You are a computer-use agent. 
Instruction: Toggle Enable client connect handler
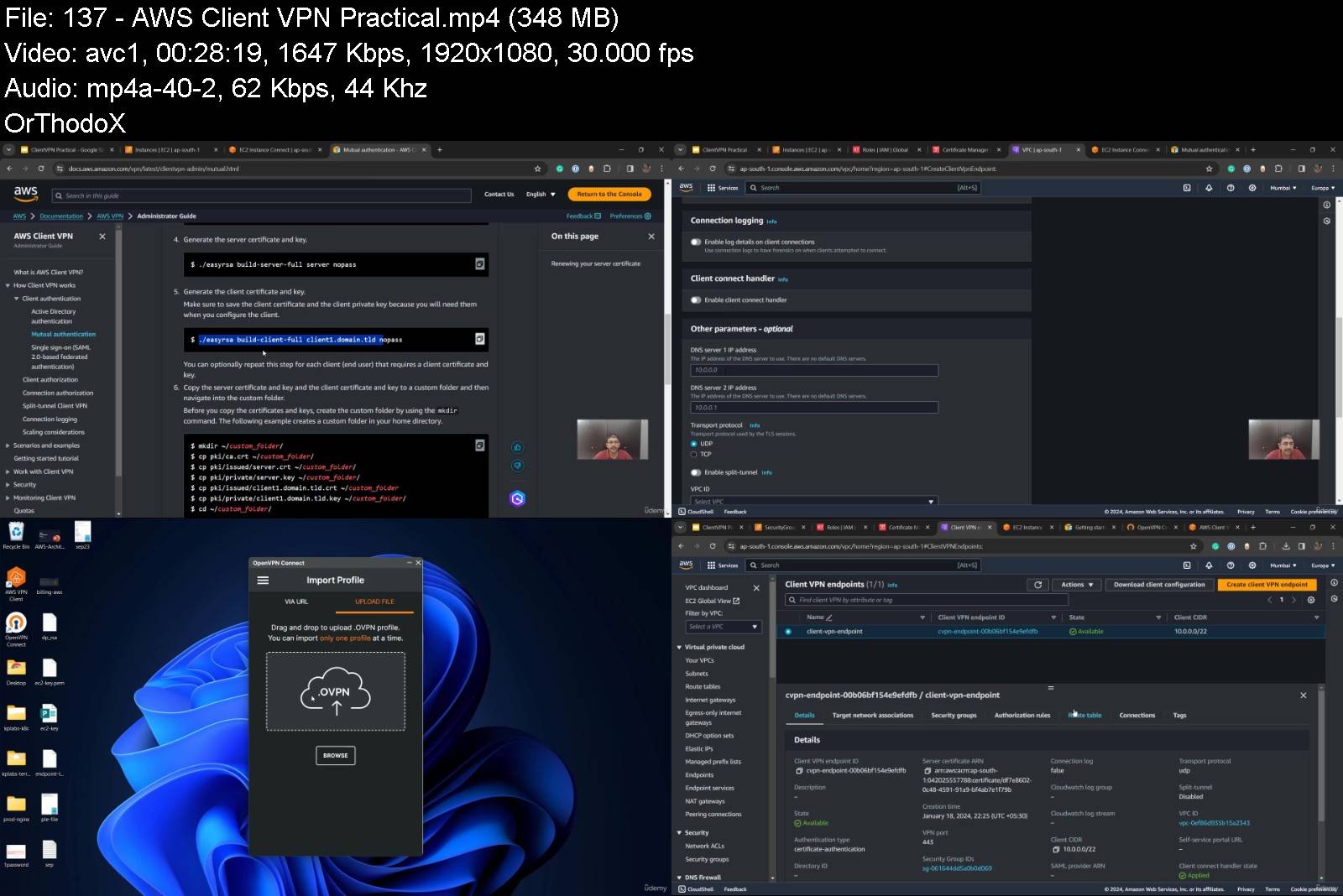point(696,300)
